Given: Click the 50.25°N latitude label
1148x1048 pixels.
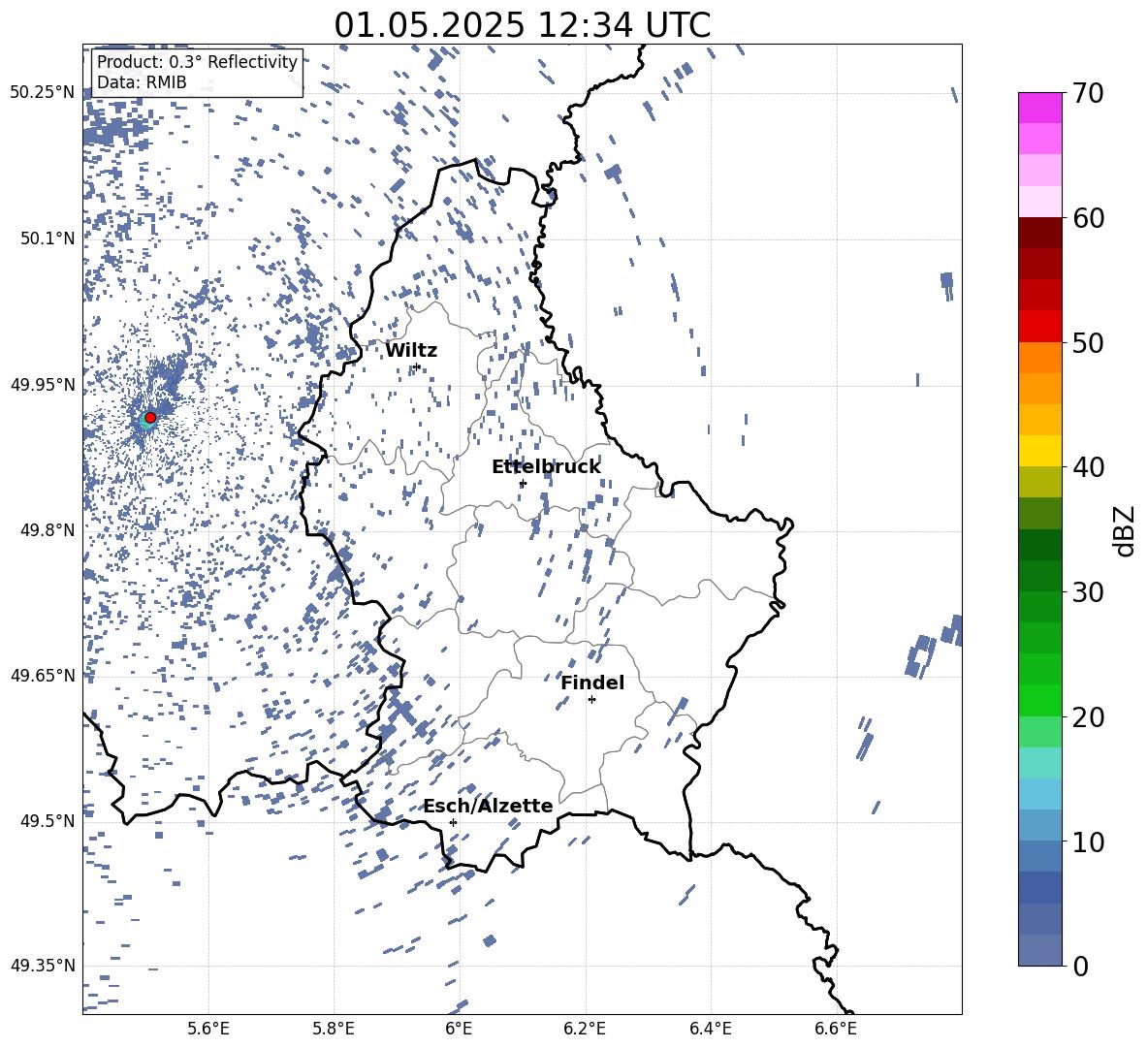Looking at the screenshot, I should pyautogui.click(x=43, y=93).
